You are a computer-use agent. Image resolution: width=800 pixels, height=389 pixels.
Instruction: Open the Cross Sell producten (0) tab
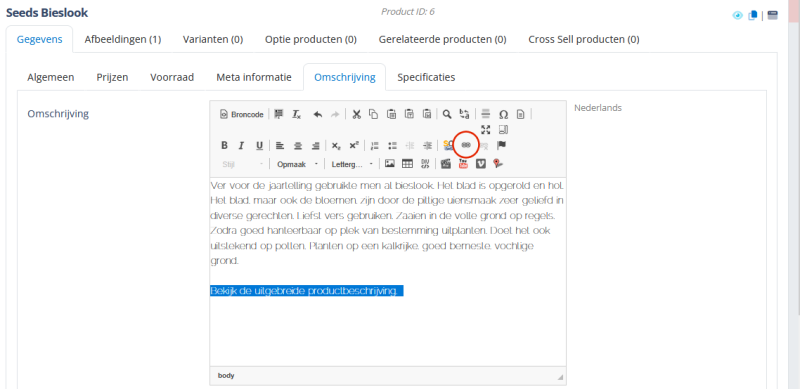pyautogui.click(x=584, y=39)
